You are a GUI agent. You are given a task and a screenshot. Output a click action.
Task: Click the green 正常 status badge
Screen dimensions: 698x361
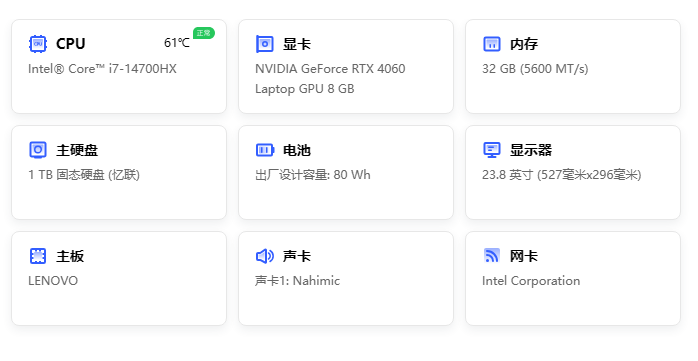tap(204, 33)
